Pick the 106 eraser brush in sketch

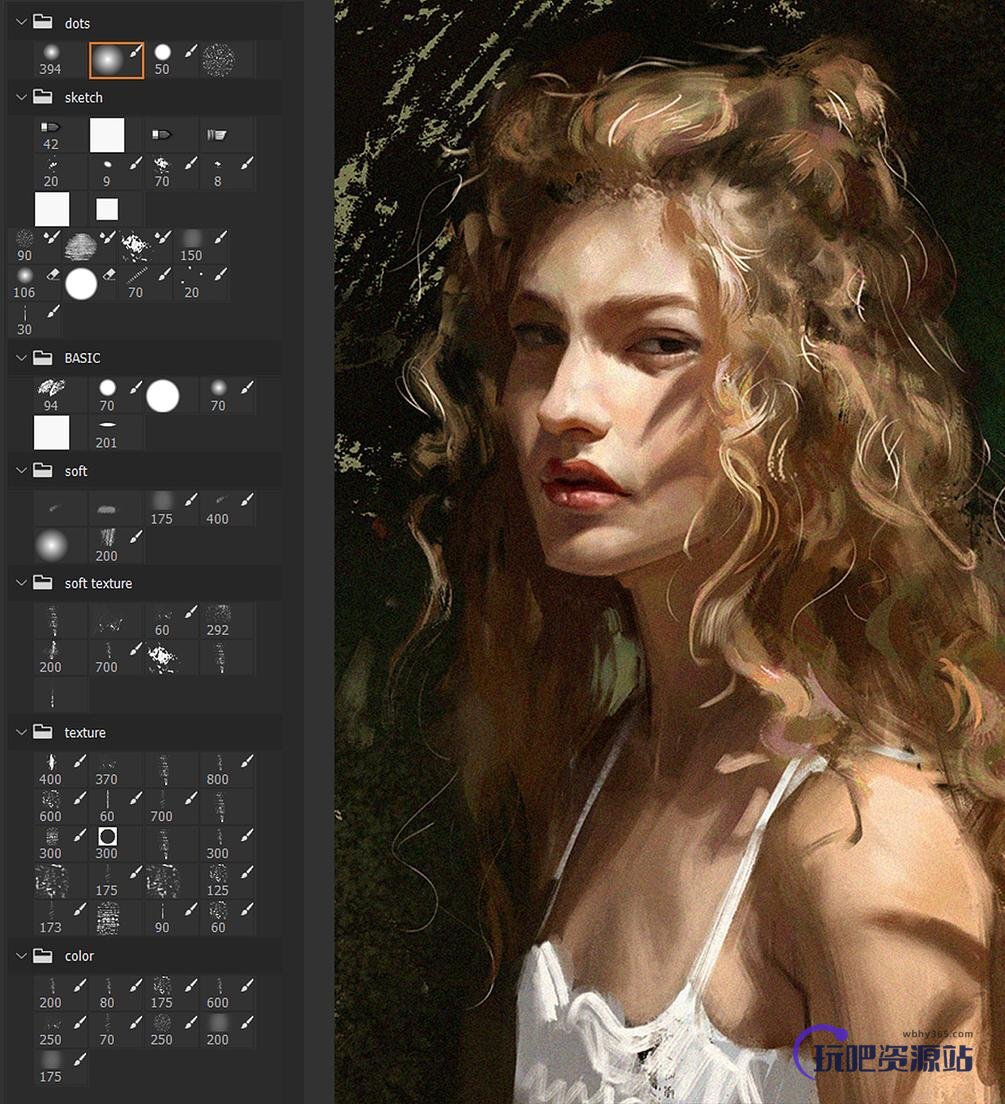tap(35, 283)
